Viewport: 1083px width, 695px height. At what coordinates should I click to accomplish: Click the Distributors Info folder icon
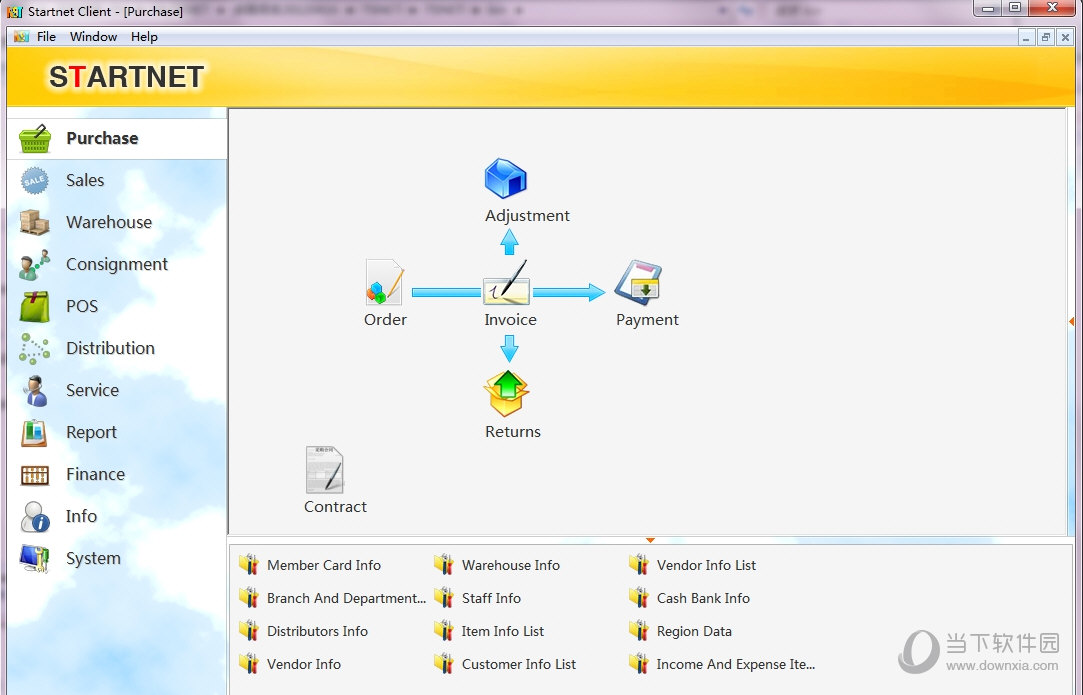[x=249, y=631]
